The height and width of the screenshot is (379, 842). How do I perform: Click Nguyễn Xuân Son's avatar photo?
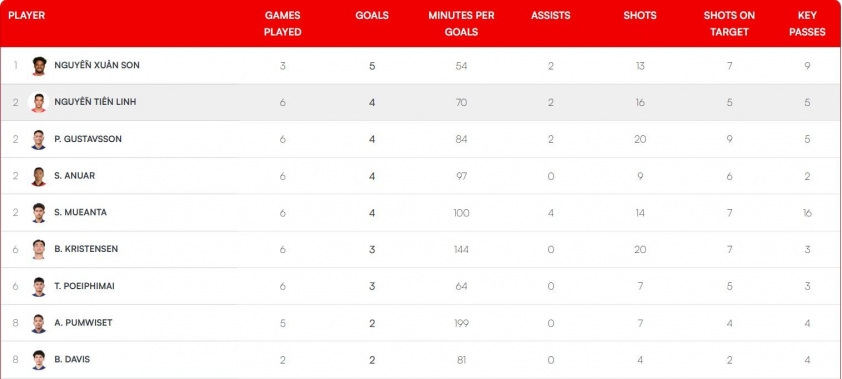click(x=39, y=66)
